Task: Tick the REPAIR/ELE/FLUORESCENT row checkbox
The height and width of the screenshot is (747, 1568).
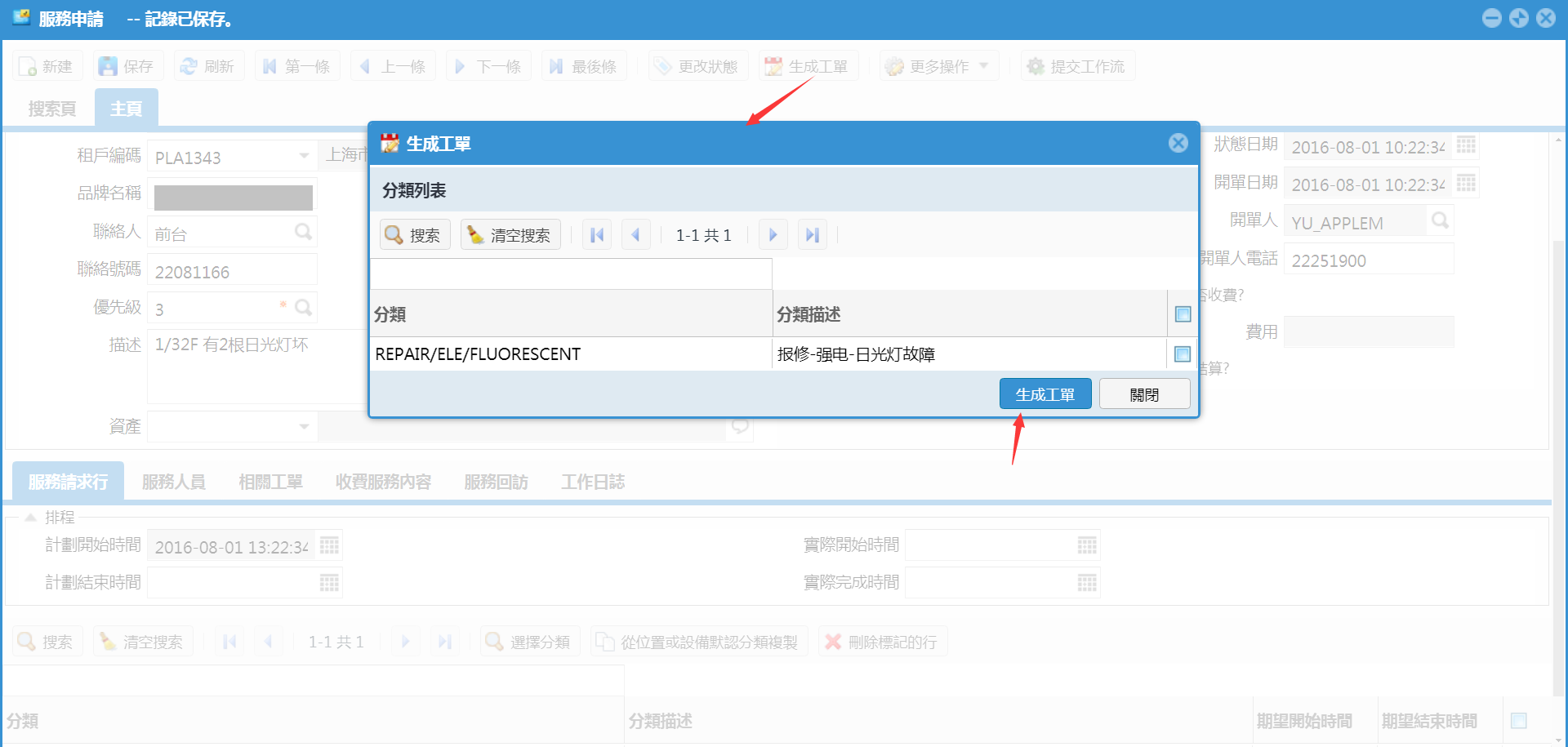Action: (1183, 353)
